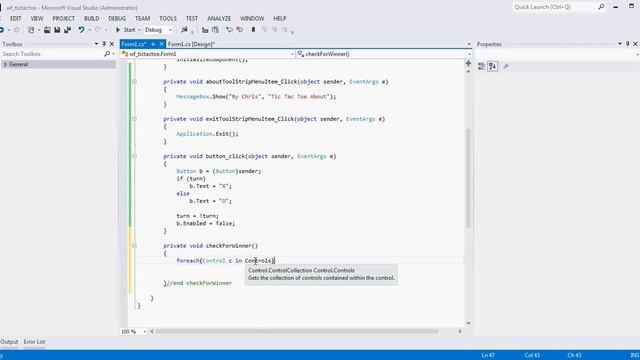Open the document tab list dropdown arrow

469,44
